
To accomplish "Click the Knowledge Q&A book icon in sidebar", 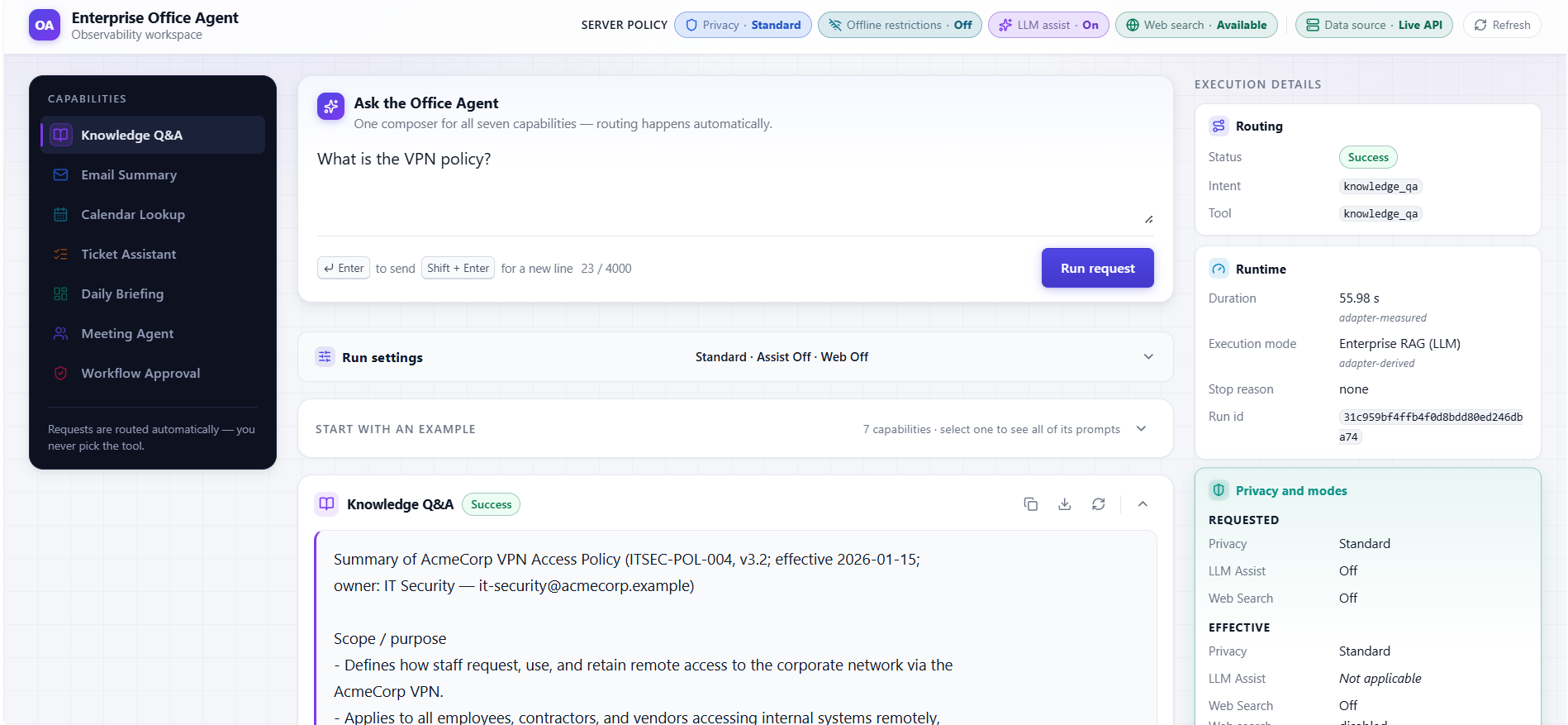I will (61, 135).
